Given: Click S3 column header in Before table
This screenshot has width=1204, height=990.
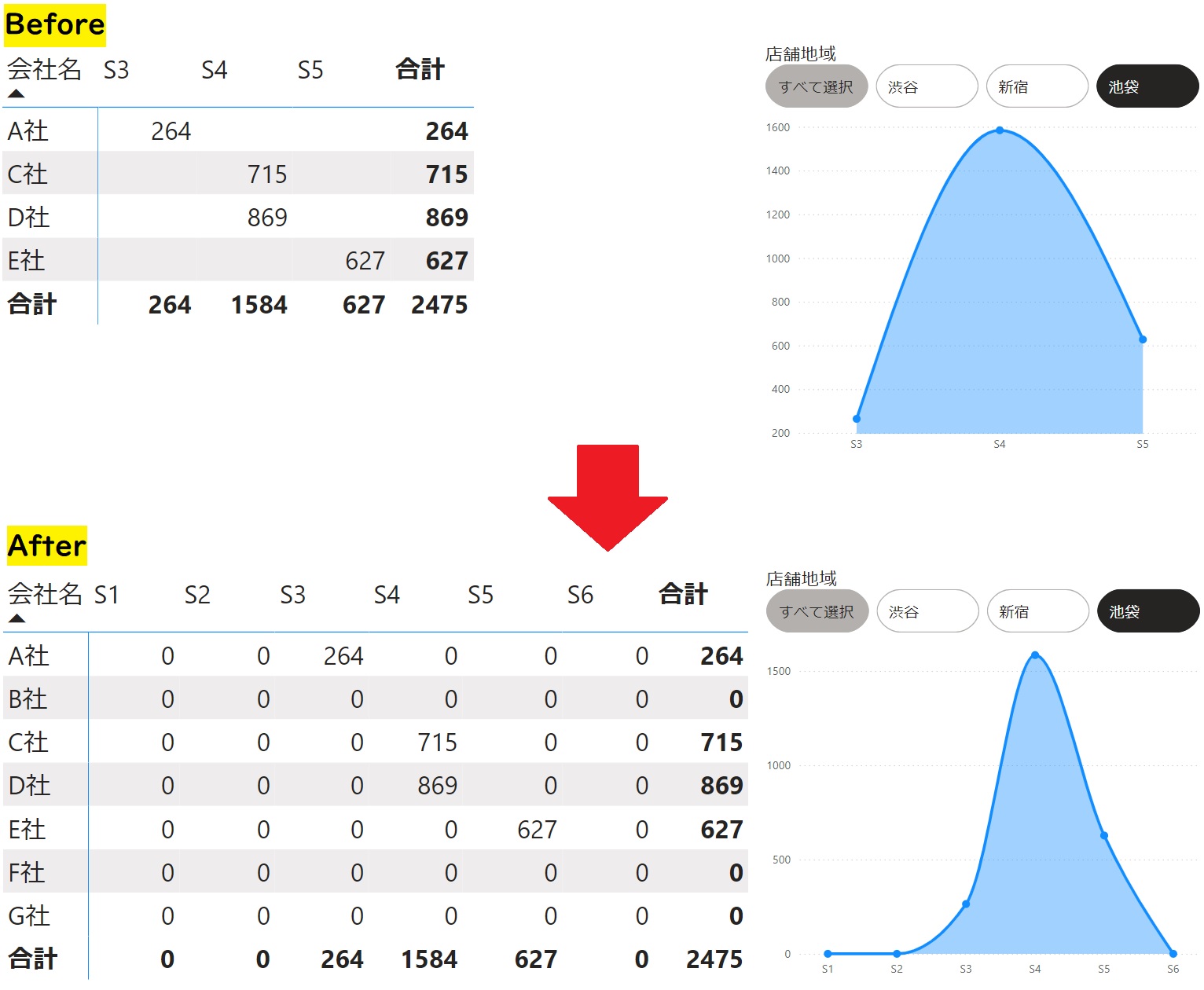Looking at the screenshot, I should click(x=116, y=70).
